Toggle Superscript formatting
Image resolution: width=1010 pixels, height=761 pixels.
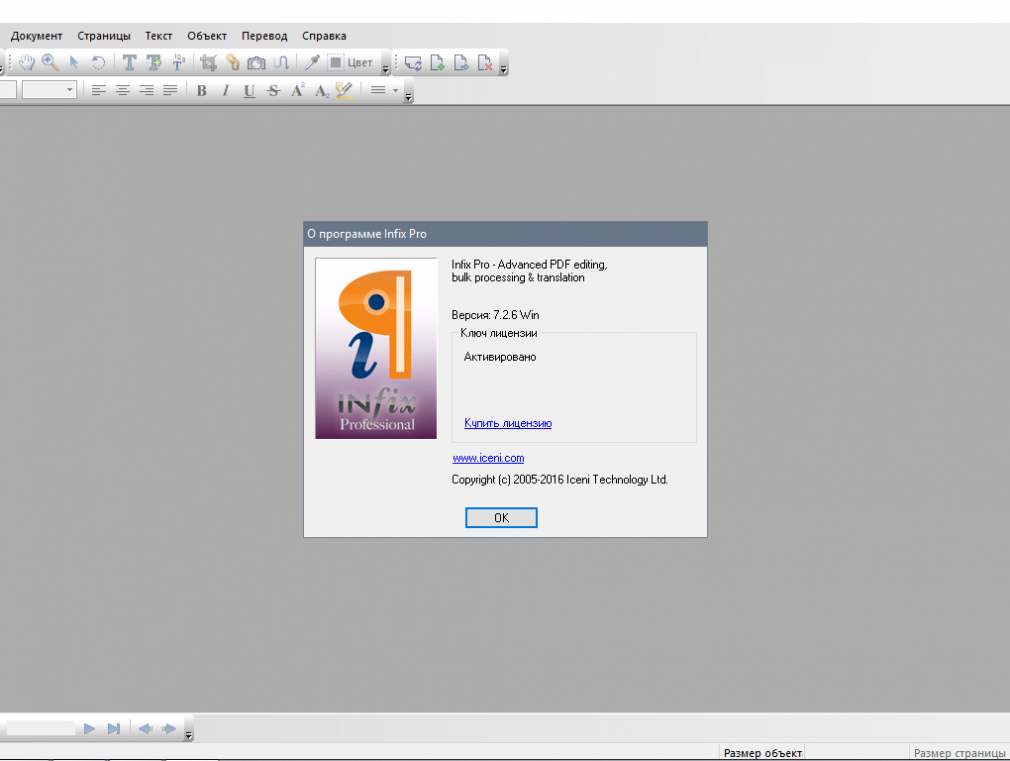(x=298, y=90)
